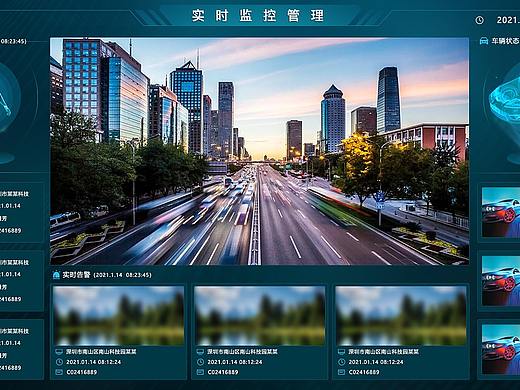Screen dimensions: 520x390
Task: Open the main city traffic video feed
Action: (259, 151)
